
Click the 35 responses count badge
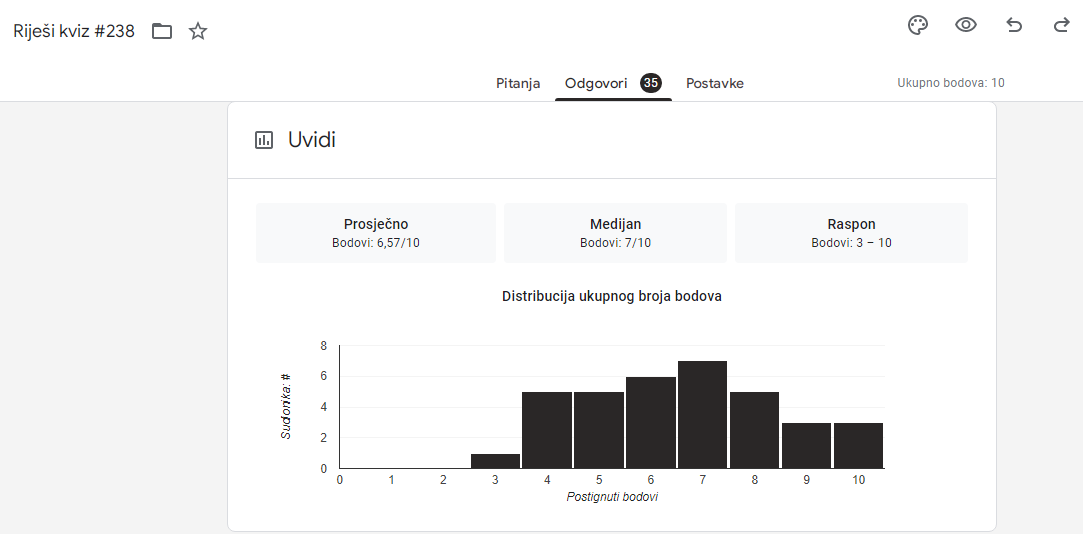[x=651, y=83]
